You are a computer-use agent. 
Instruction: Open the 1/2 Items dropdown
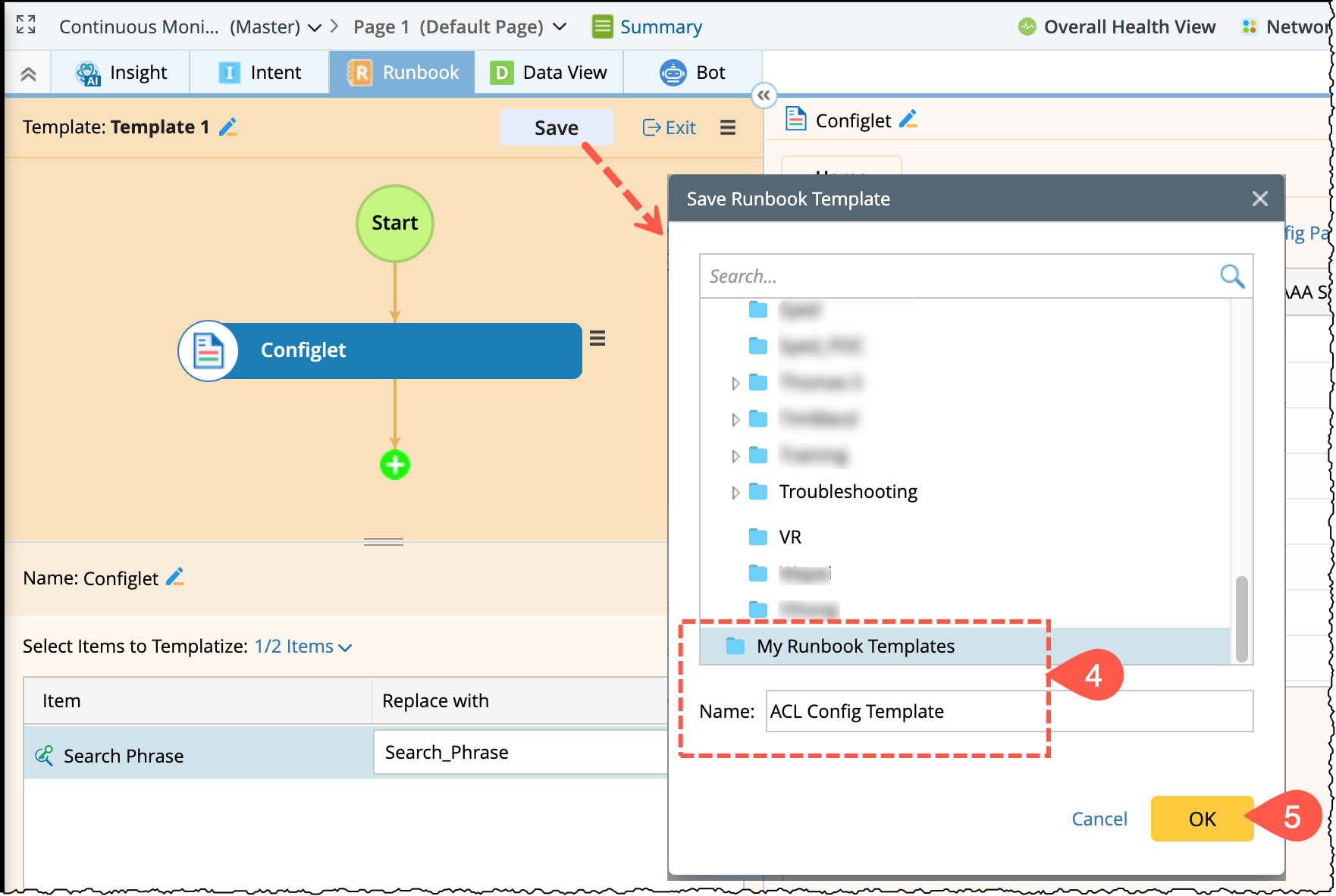(303, 647)
